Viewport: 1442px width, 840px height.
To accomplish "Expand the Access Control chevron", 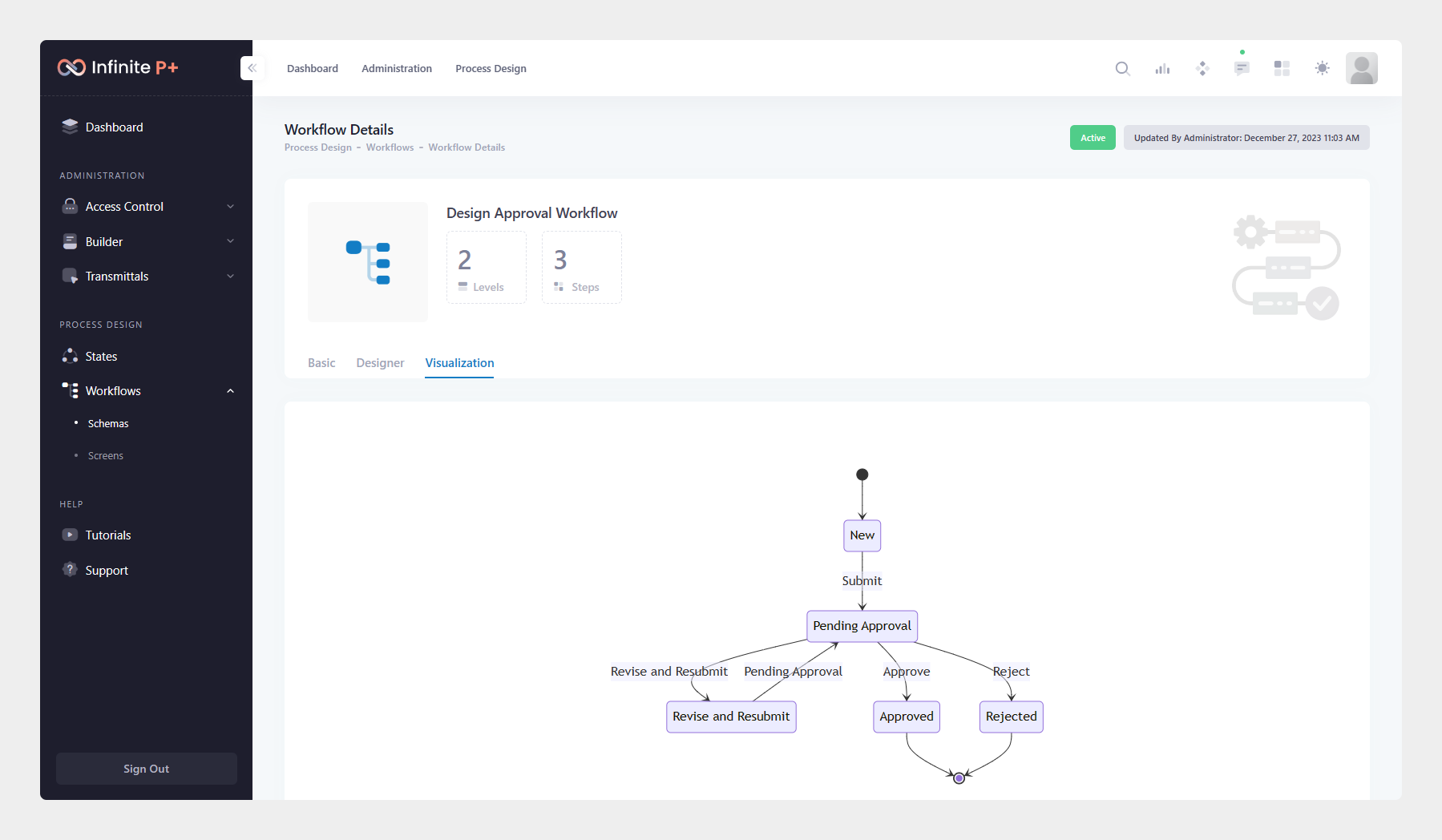I will pyautogui.click(x=231, y=206).
